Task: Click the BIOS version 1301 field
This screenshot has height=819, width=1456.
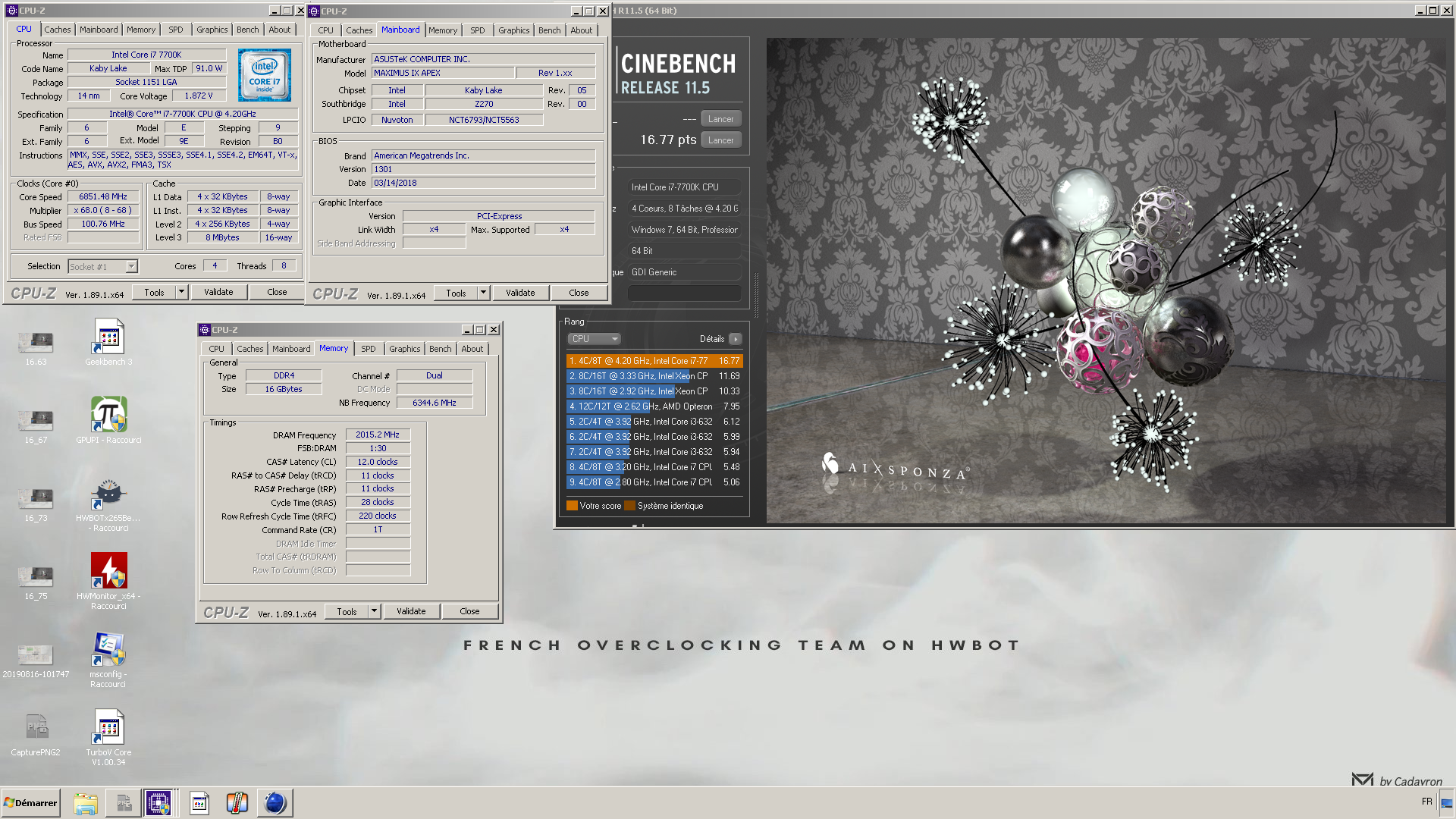Action: (483, 169)
